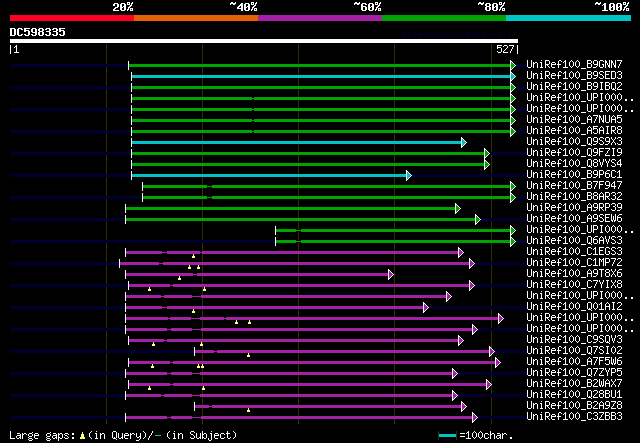This screenshot has width=640, height=443.
Task: Open the UniRef100_Q9FZI9 label
Action: [x=574, y=153]
